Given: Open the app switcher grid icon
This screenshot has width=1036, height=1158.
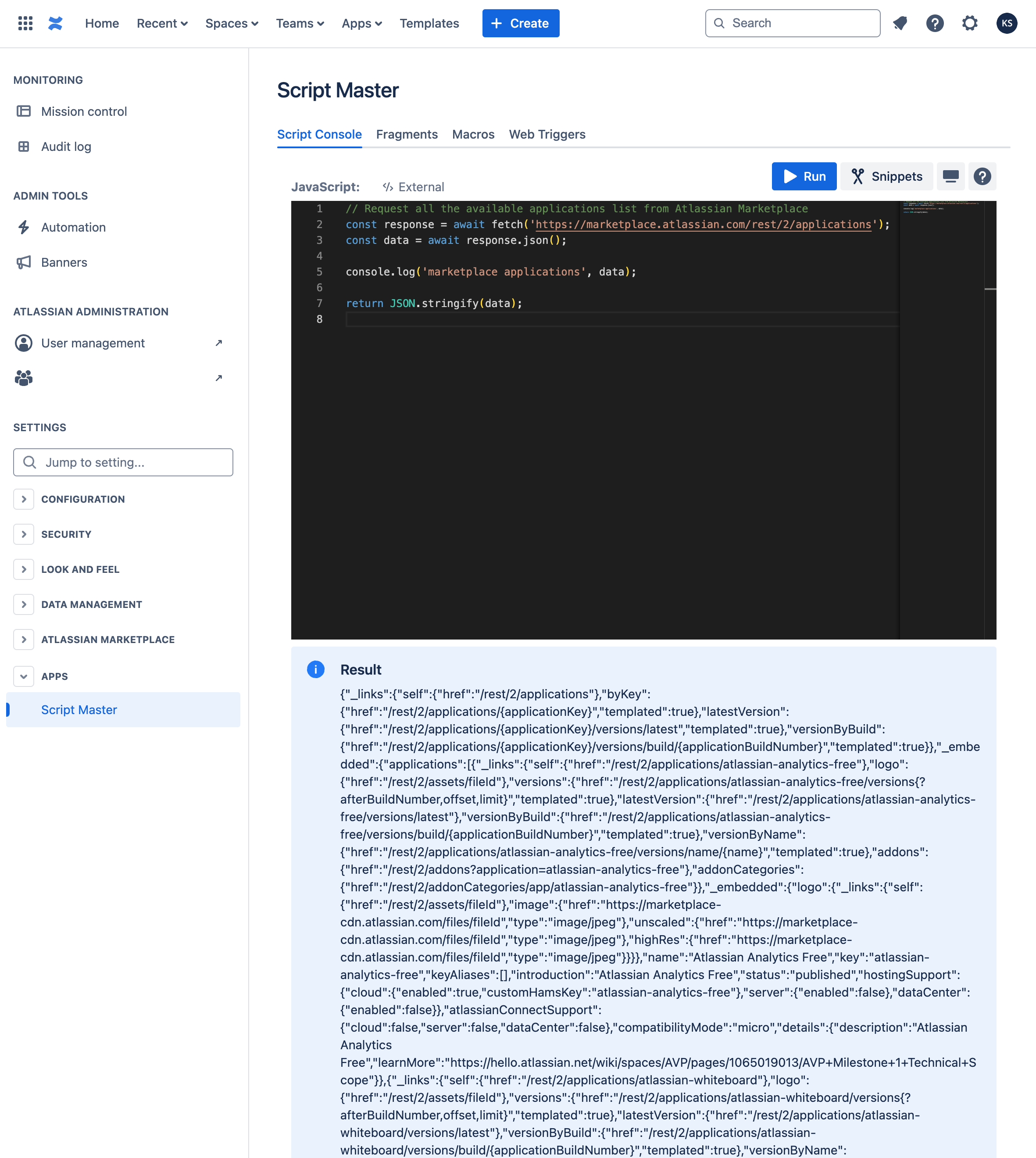Looking at the screenshot, I should 25,23.
